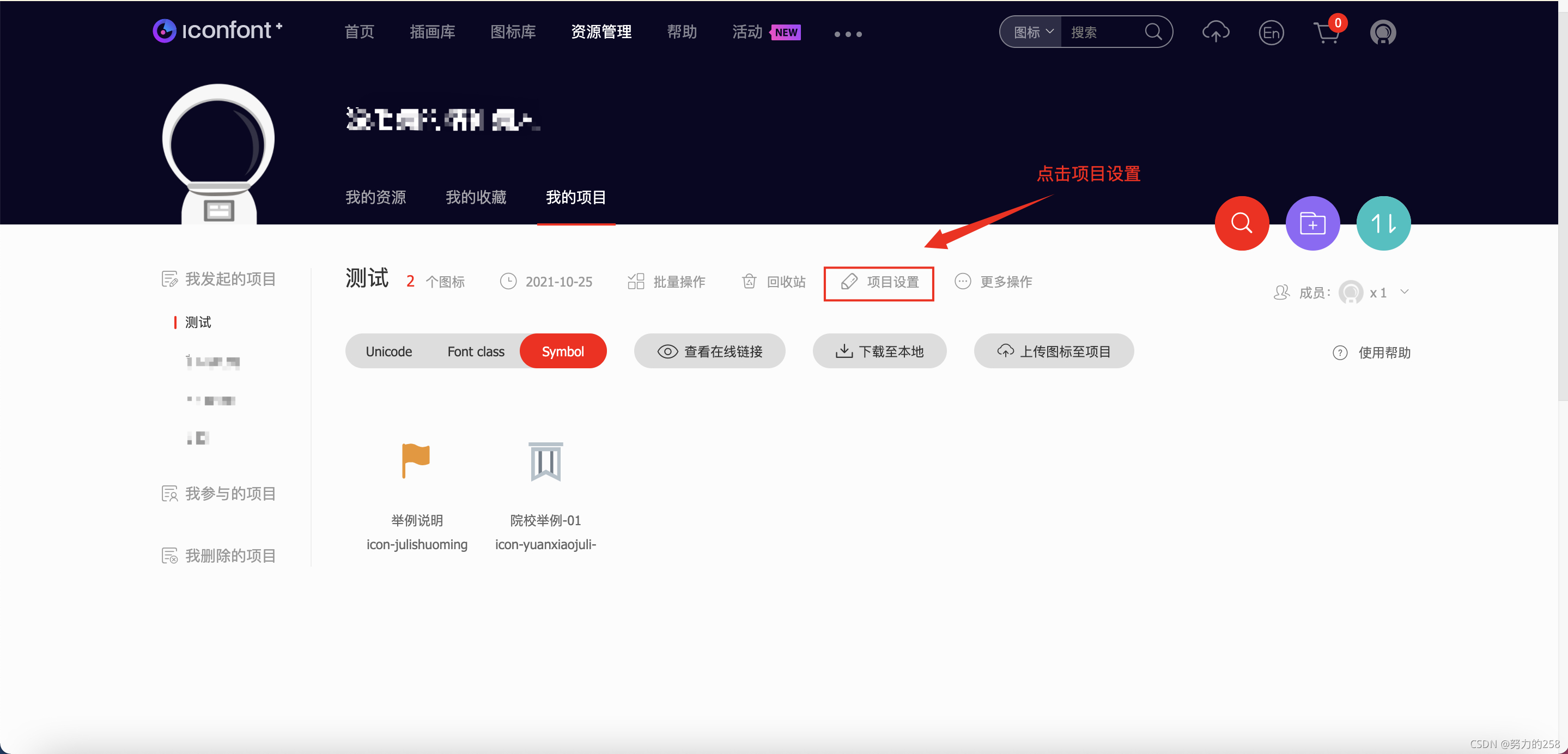Open the three-dots more navigation menu
Viewport: 1568px width, 754px height.
(847, 34)
